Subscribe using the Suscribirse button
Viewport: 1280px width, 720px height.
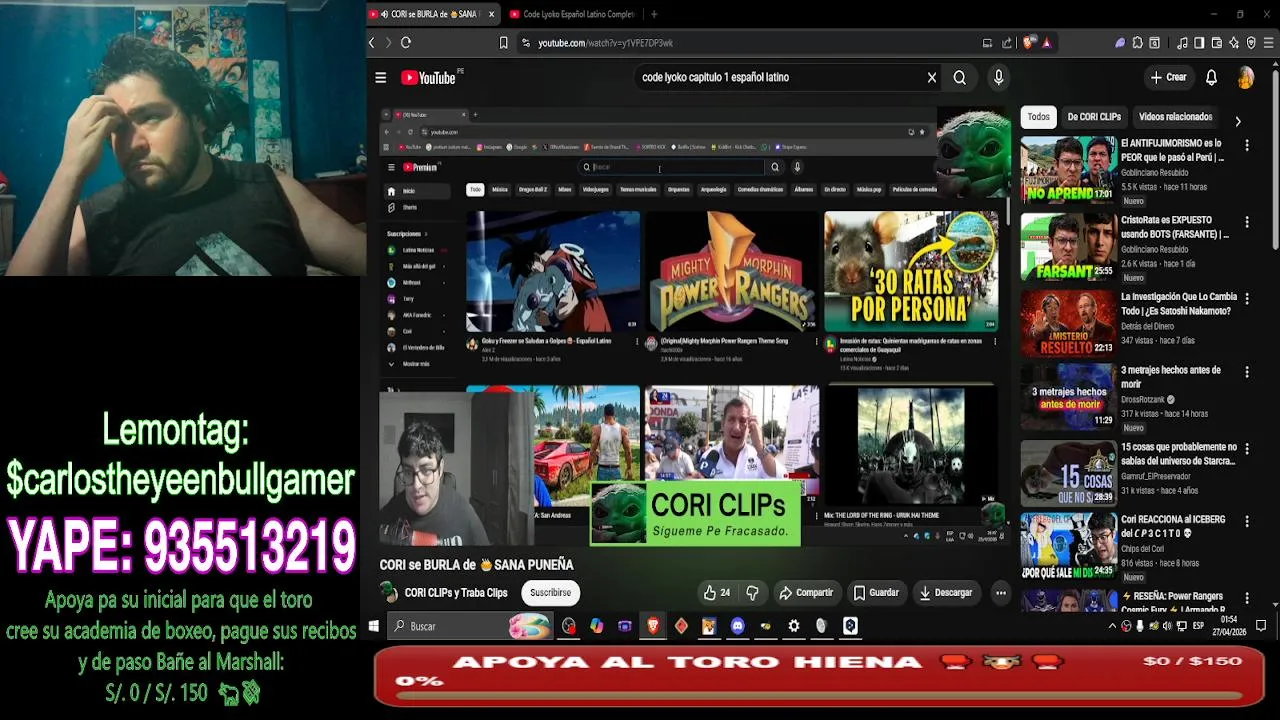(550, 592)
